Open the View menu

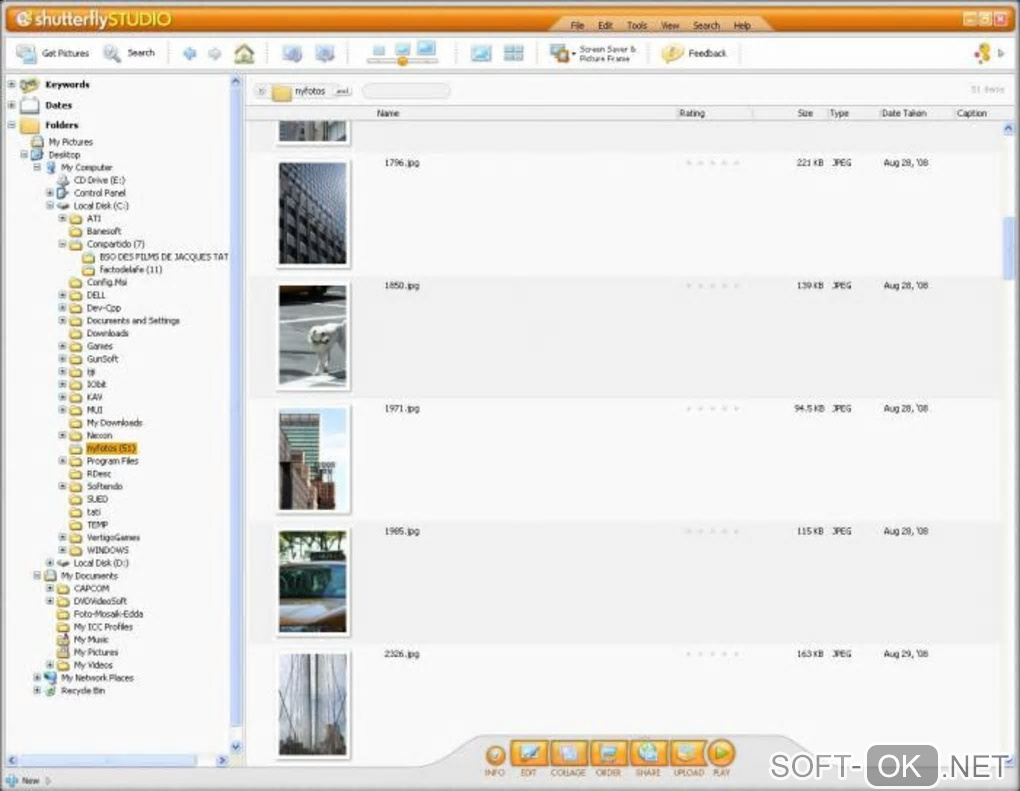click(x=670, y=25)
